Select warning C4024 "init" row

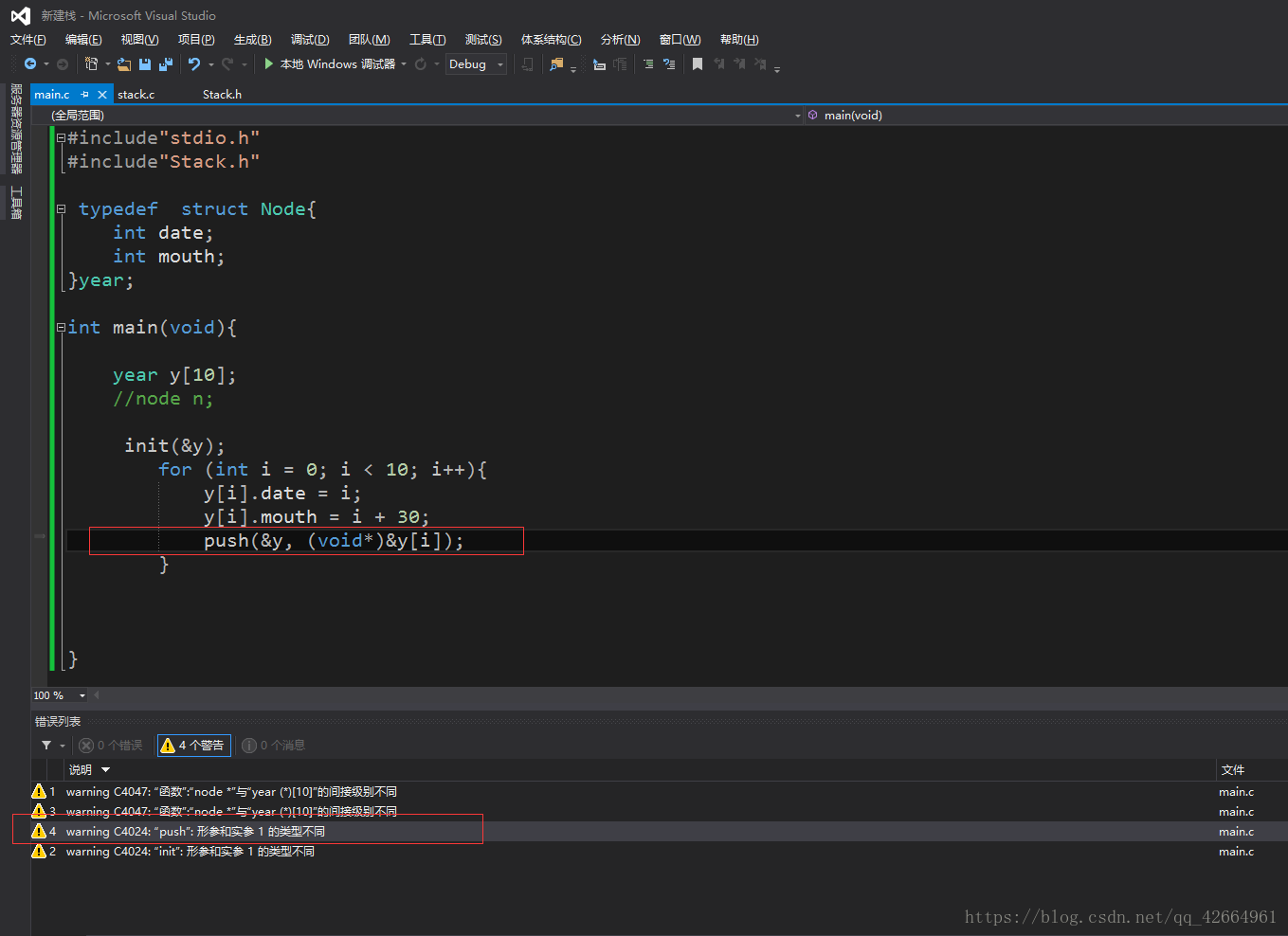[659, 851]
